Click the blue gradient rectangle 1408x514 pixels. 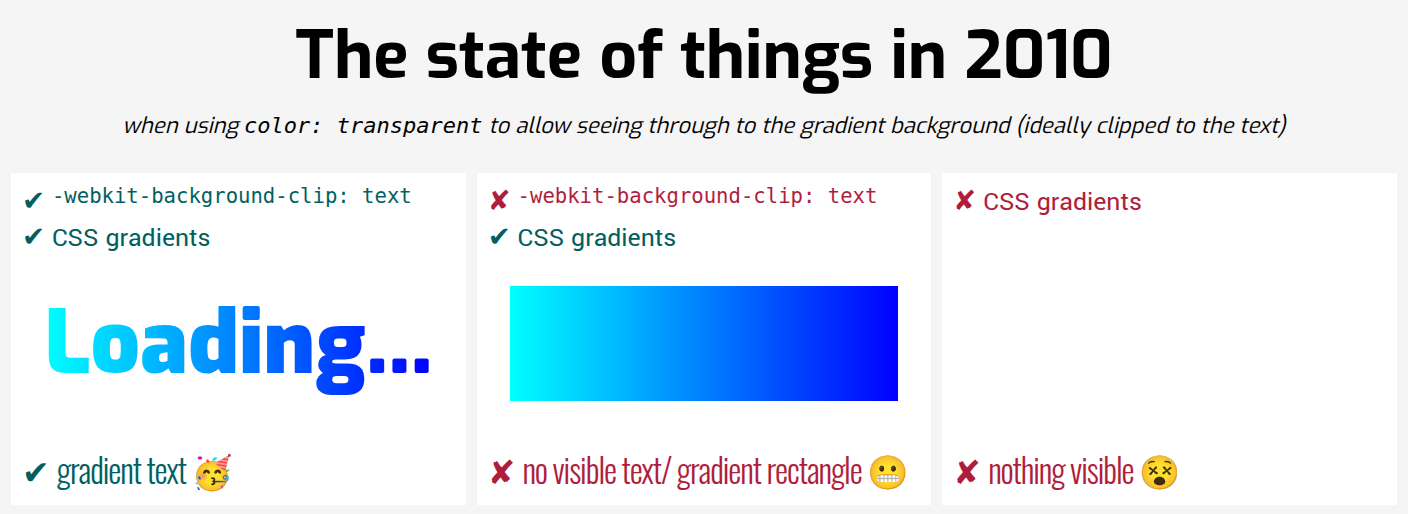pos(704,343)
